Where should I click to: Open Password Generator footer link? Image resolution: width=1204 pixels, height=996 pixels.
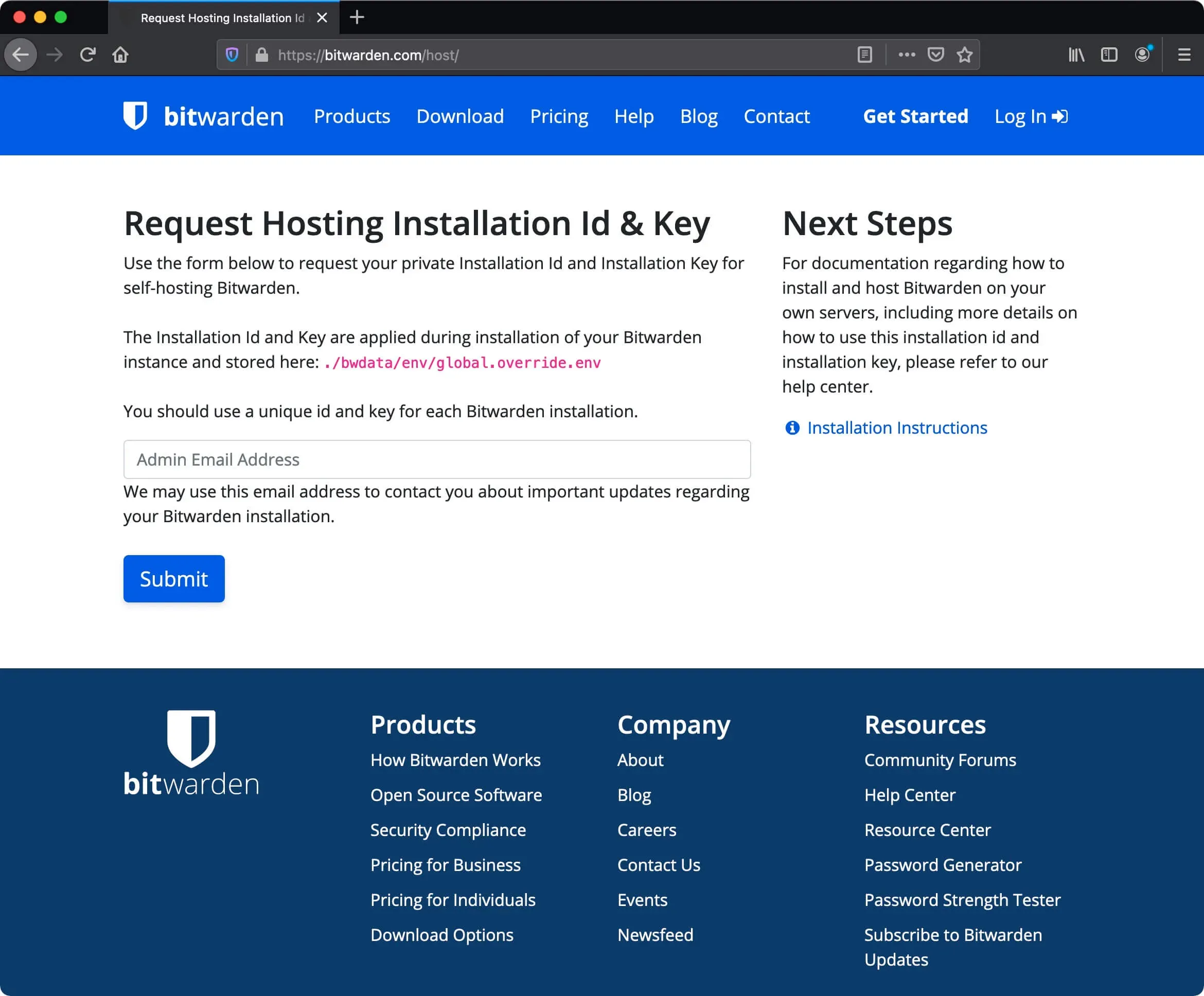pyautogui.click(x=943, y=865)
